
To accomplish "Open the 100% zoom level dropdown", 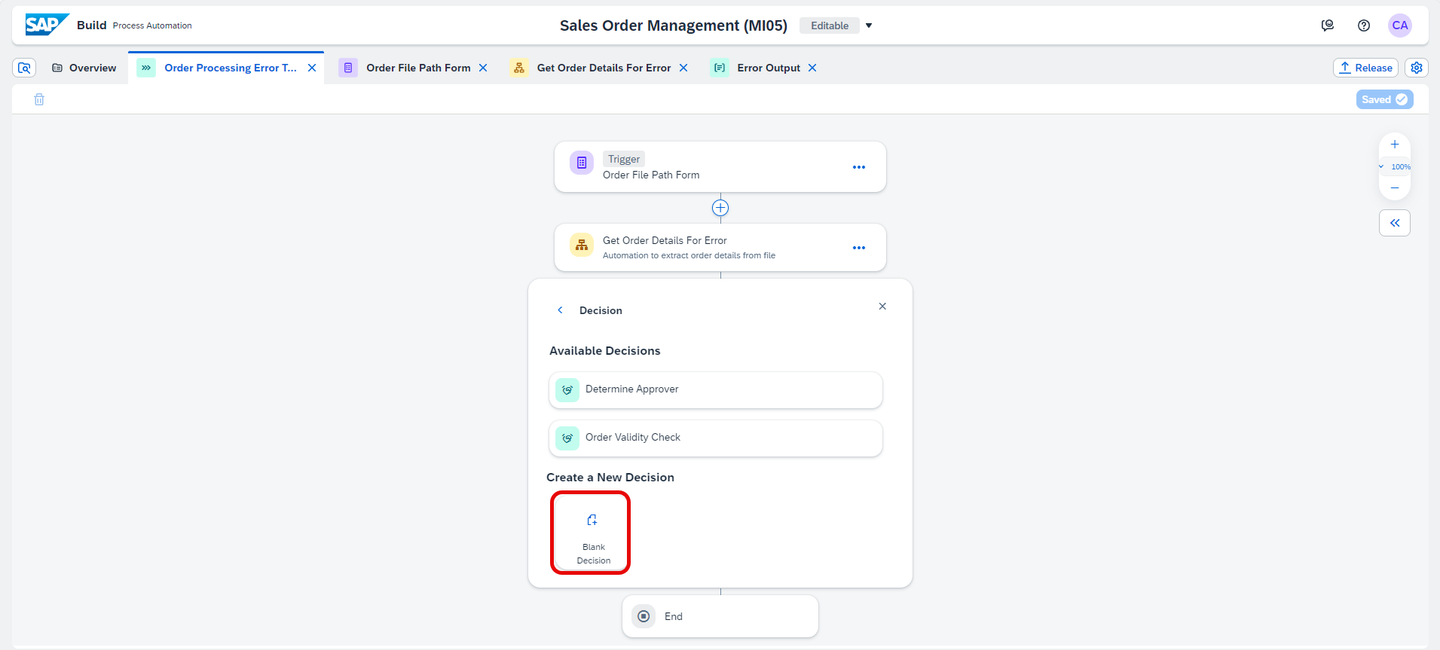I will click(x=1395, y=167).
